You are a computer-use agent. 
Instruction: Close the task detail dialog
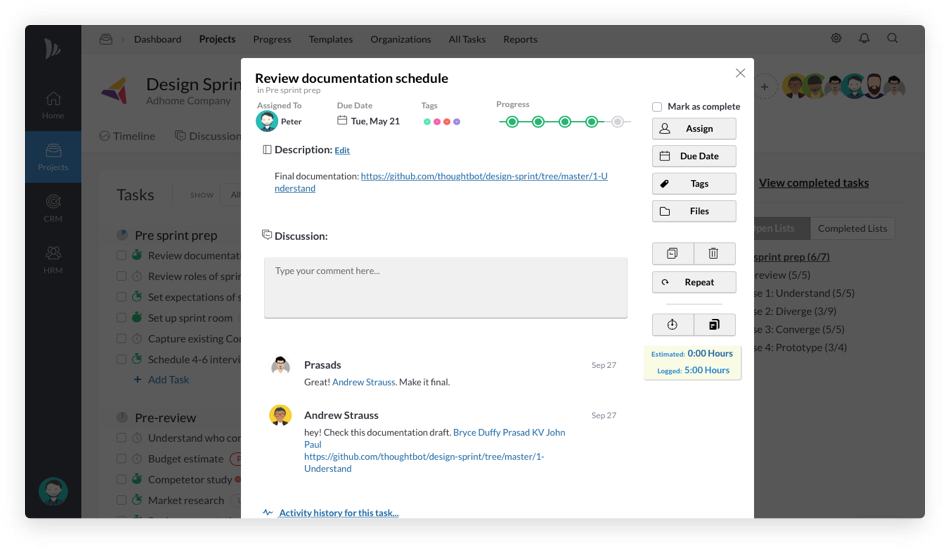click(740, 73)
